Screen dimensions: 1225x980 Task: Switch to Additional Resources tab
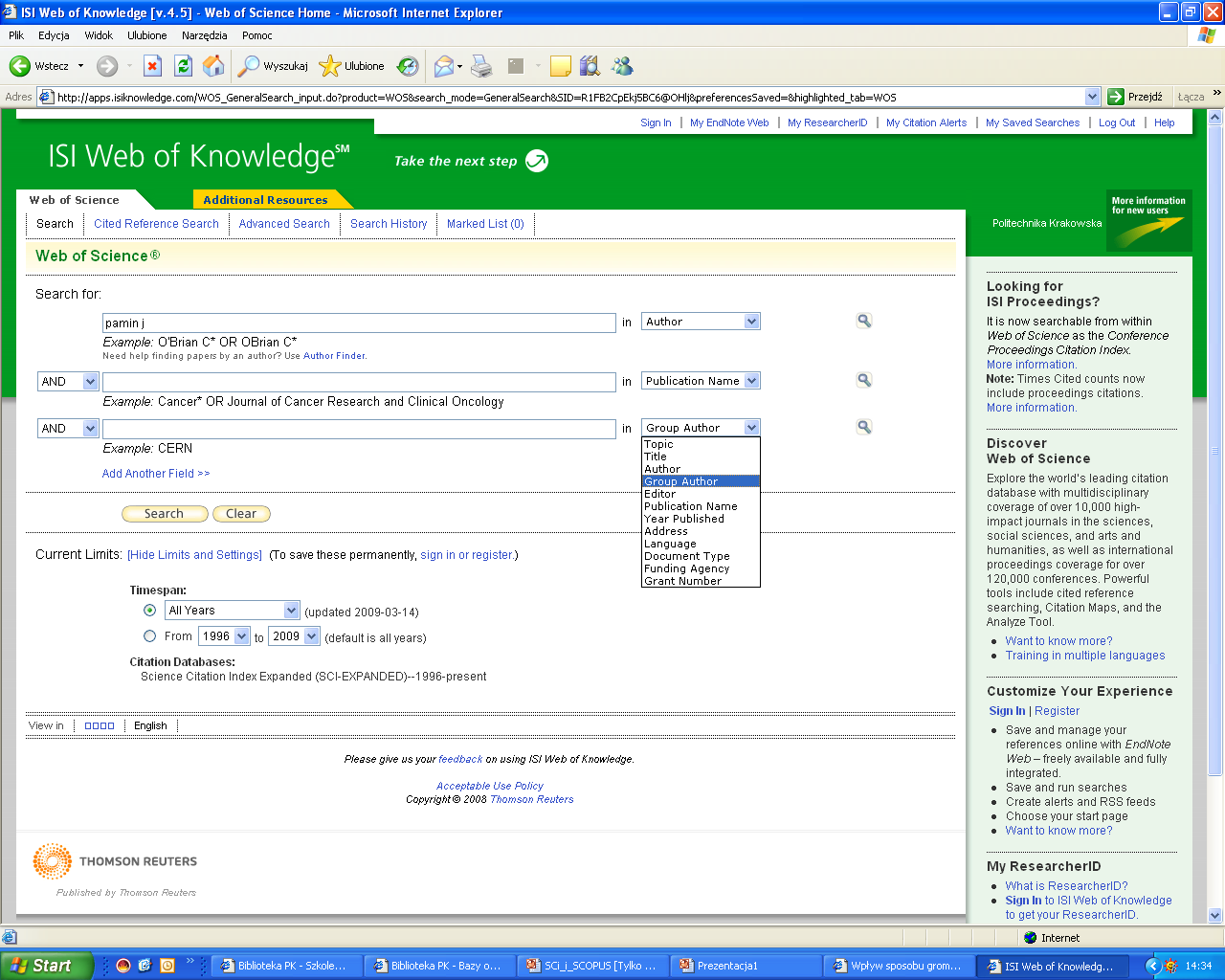point(265,200)
